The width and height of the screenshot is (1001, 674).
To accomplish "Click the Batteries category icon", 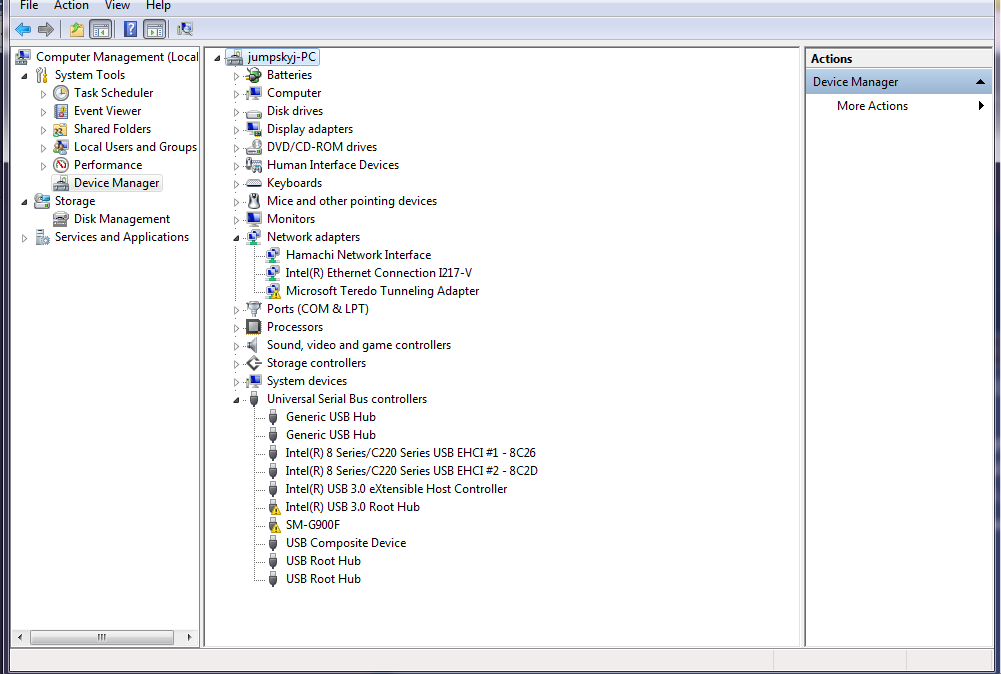I will [254, 75].
